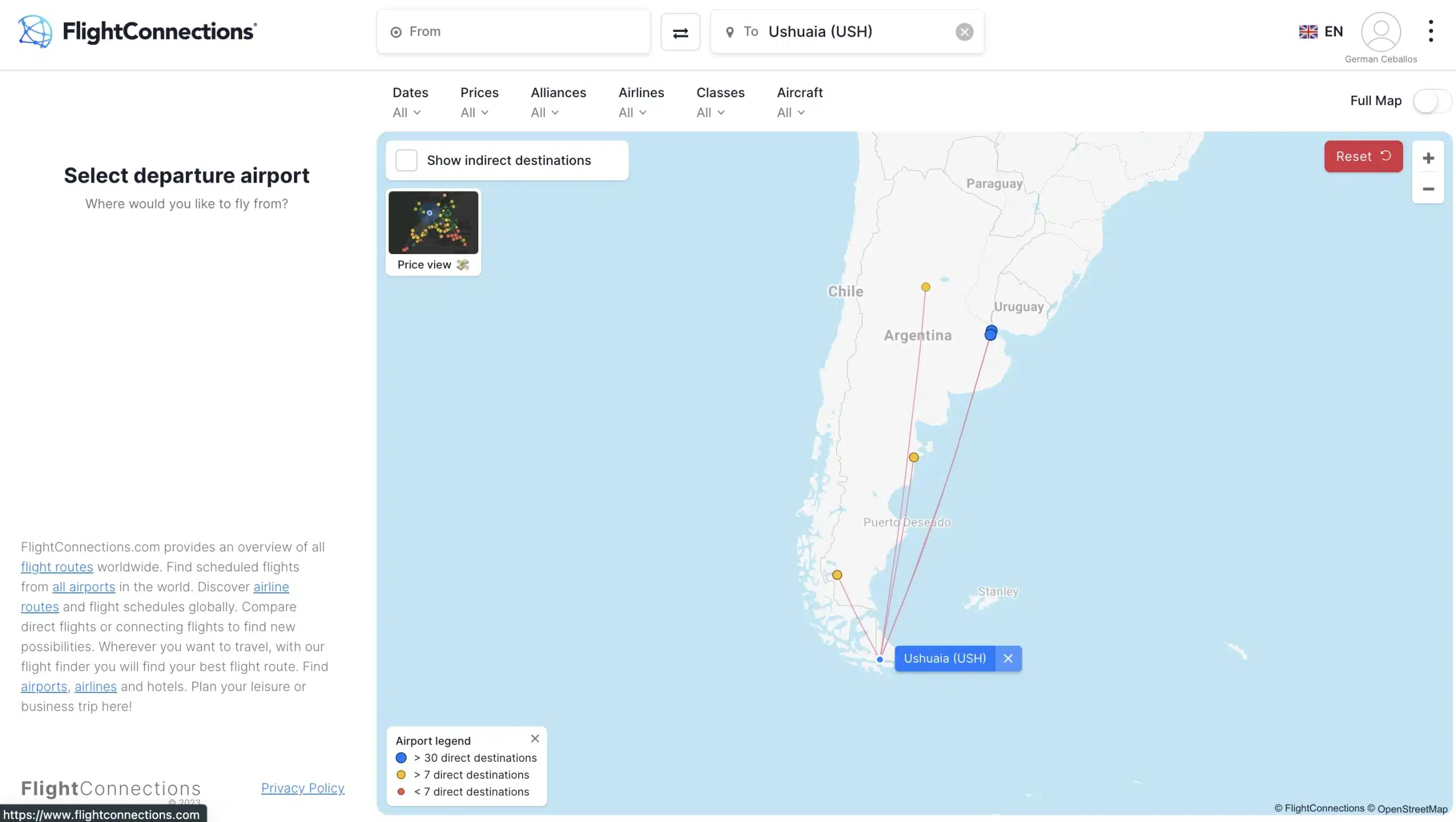
Task: Click the To airport input field
Action: click(x=847, y=32)
